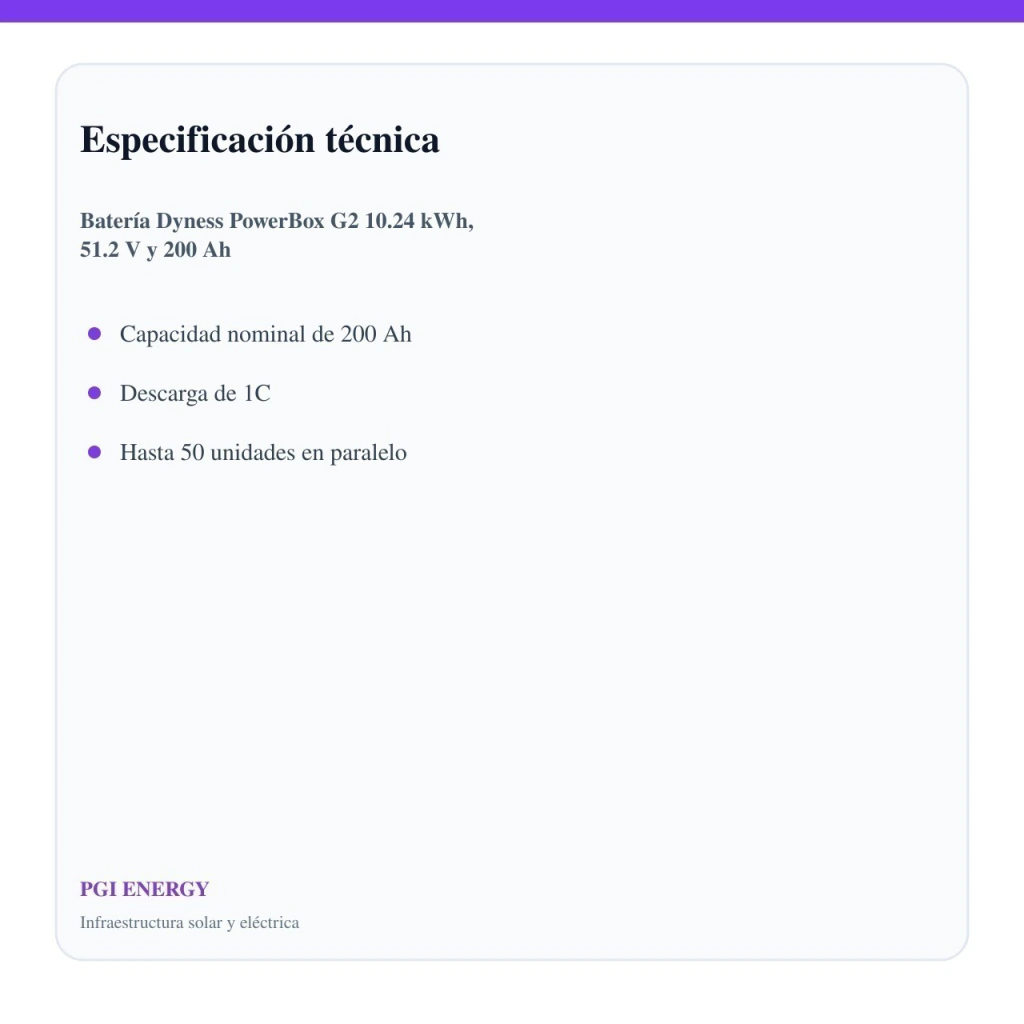Click the Infraestructura solar y eléctrica tagline

[189, 922]
